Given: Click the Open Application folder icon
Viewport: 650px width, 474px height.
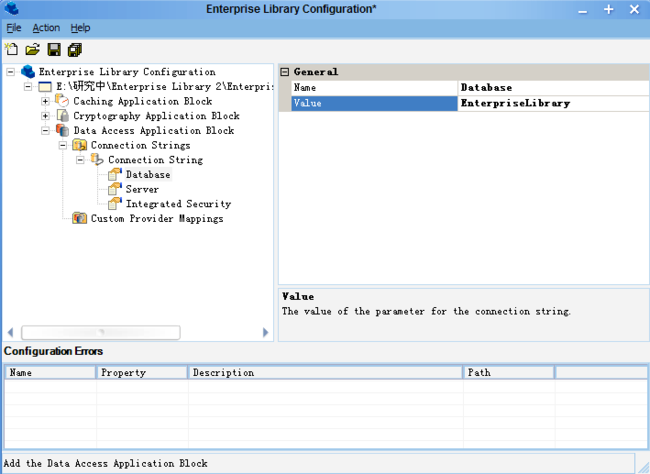Looking at the screenshot, I should click(x=32, y=49).
